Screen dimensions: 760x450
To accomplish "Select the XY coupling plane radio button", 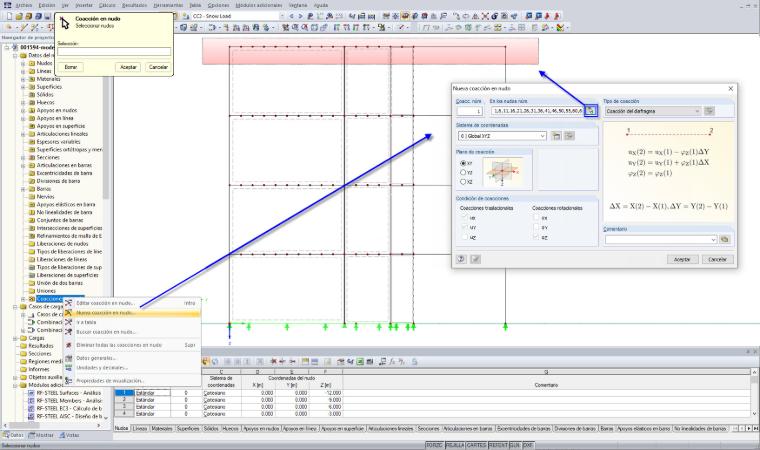I will [463, 163].
